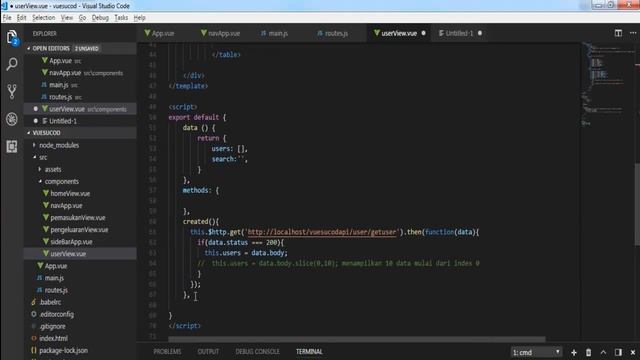This screenshot has height=360, width=640.
Task: Click the unsaved dot on userView.vue tab
Action: (x=423, y=33)
